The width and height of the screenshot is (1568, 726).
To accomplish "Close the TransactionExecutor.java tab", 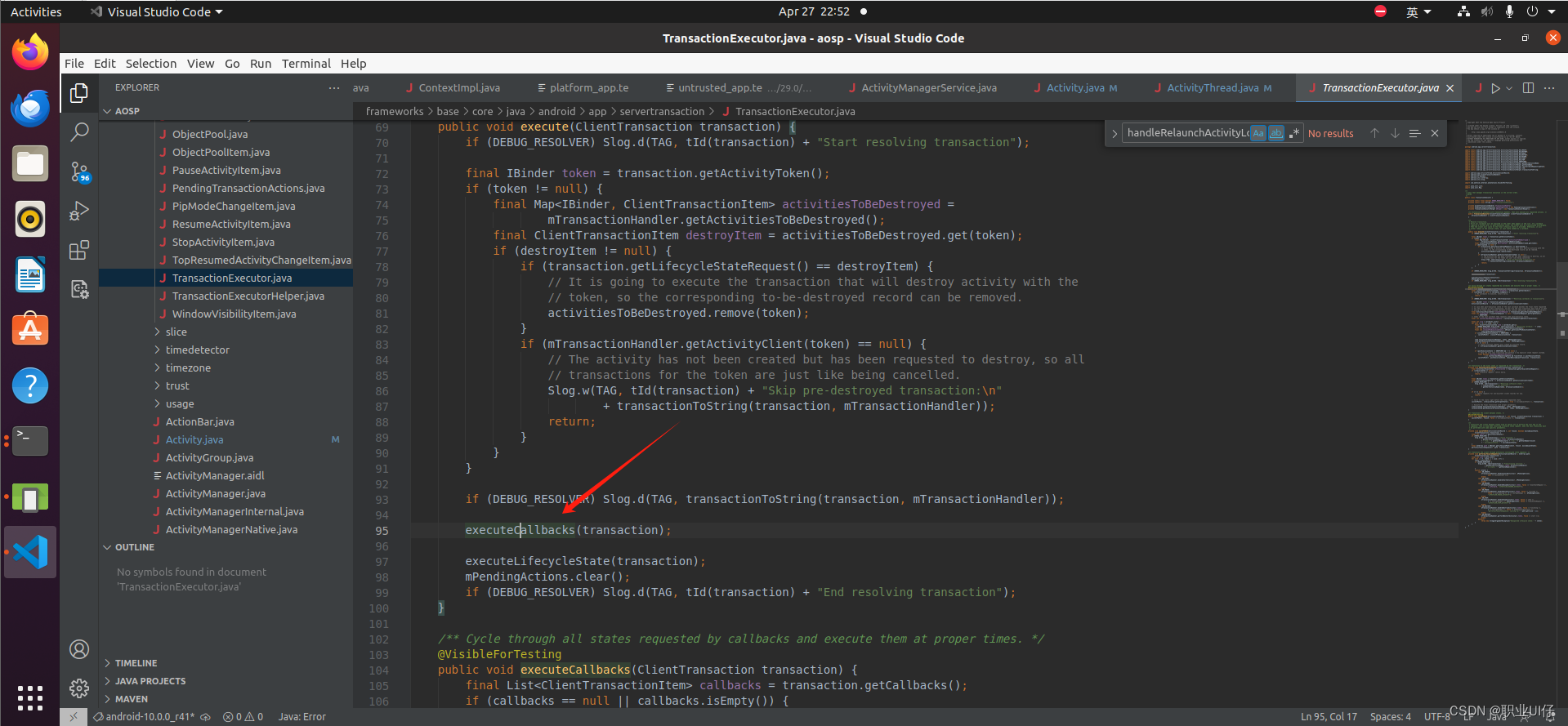I will tap(1450, 88).
